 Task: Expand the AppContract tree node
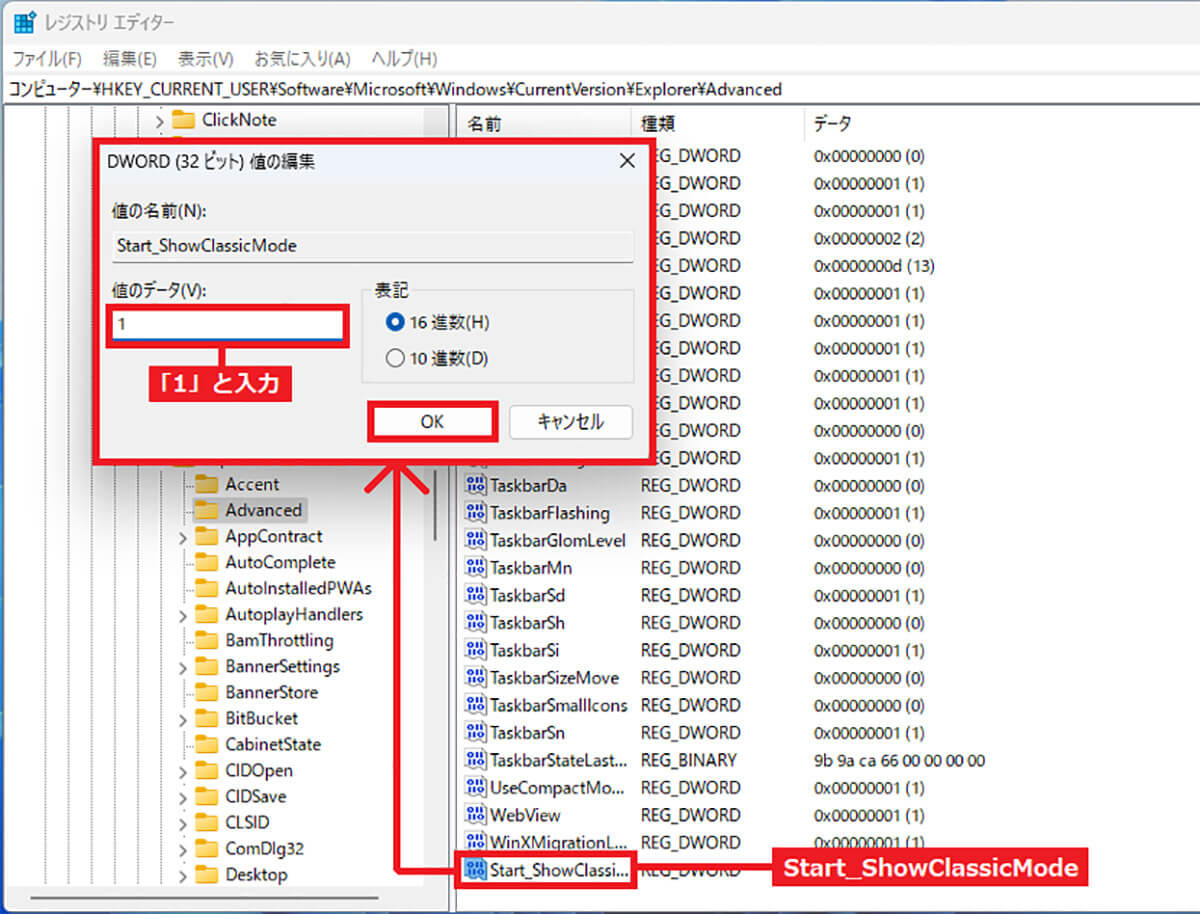182,537
